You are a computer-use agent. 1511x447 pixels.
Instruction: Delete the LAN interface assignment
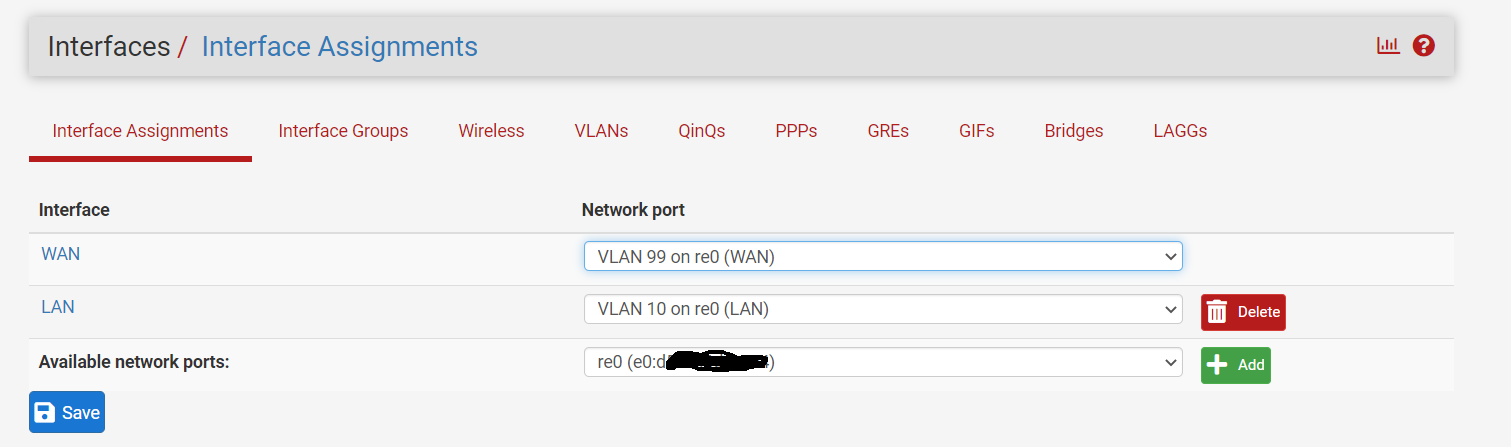pyautogui.click(x=1243, y=312)
